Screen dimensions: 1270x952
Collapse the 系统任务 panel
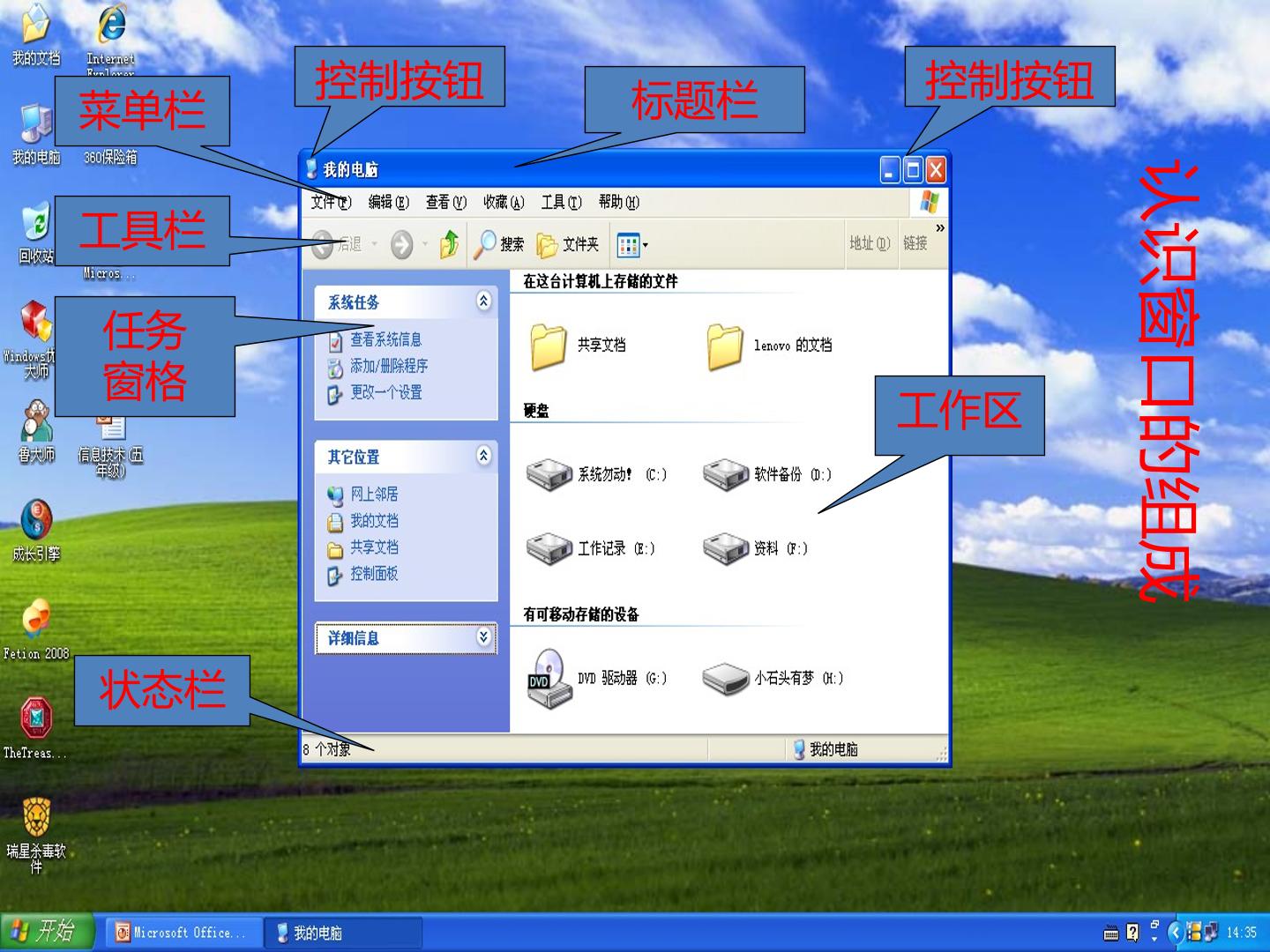(483, 301)
